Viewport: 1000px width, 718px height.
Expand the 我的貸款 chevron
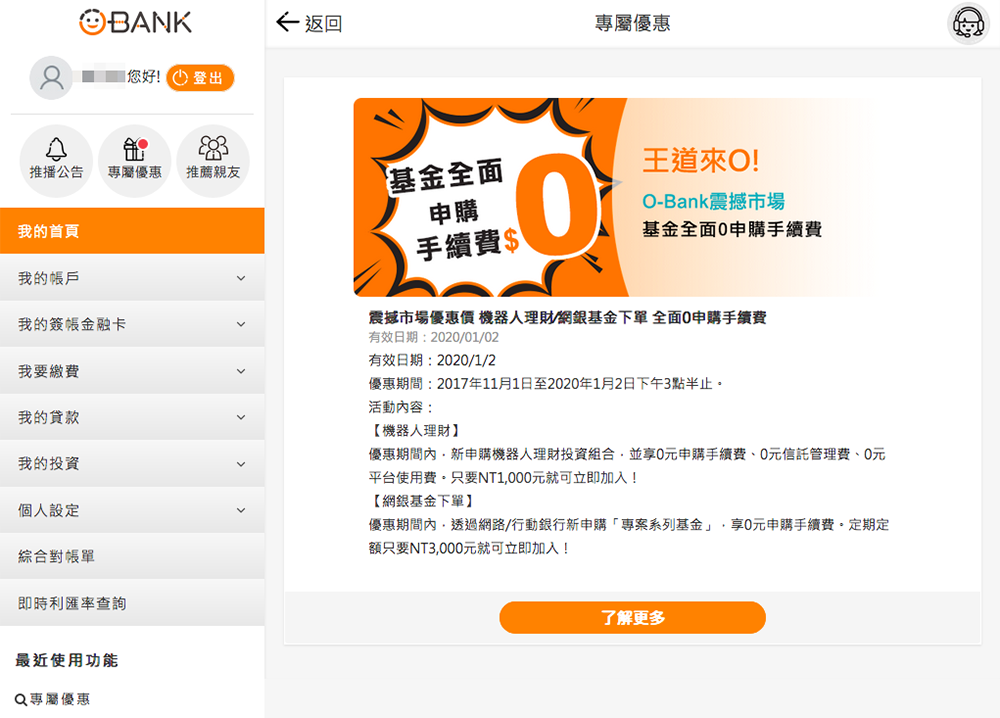point(241,417)
